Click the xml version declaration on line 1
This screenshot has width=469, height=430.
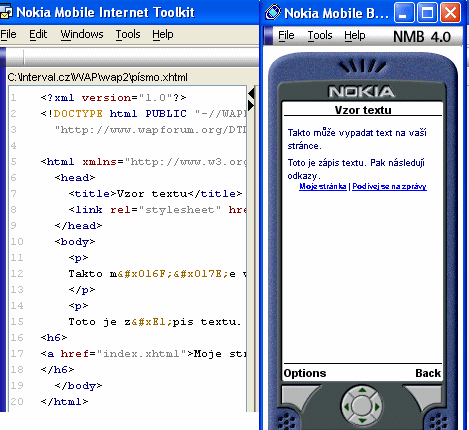pyautogui.click(x=113, y=98)
